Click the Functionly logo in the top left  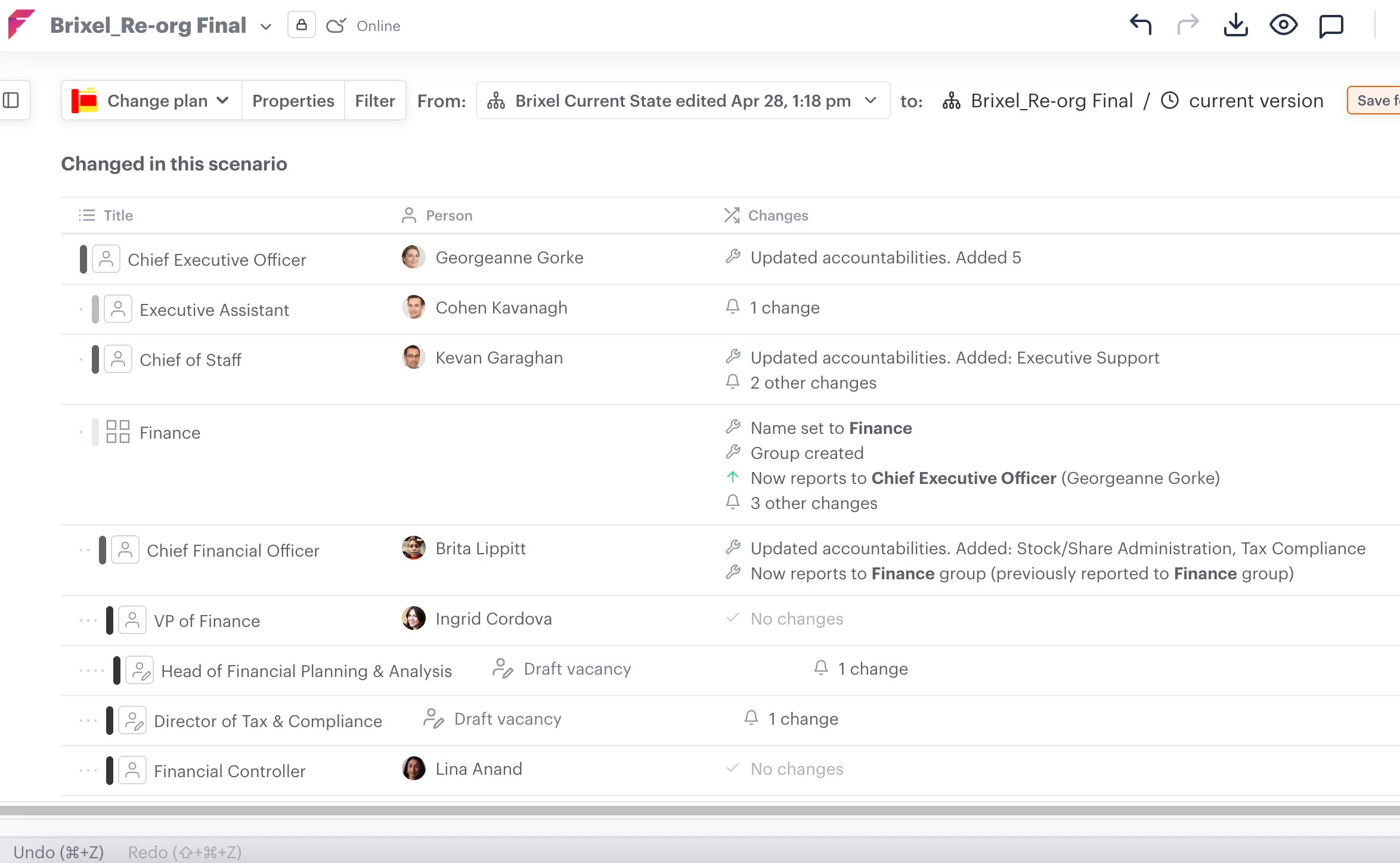[x=21, y=24]
